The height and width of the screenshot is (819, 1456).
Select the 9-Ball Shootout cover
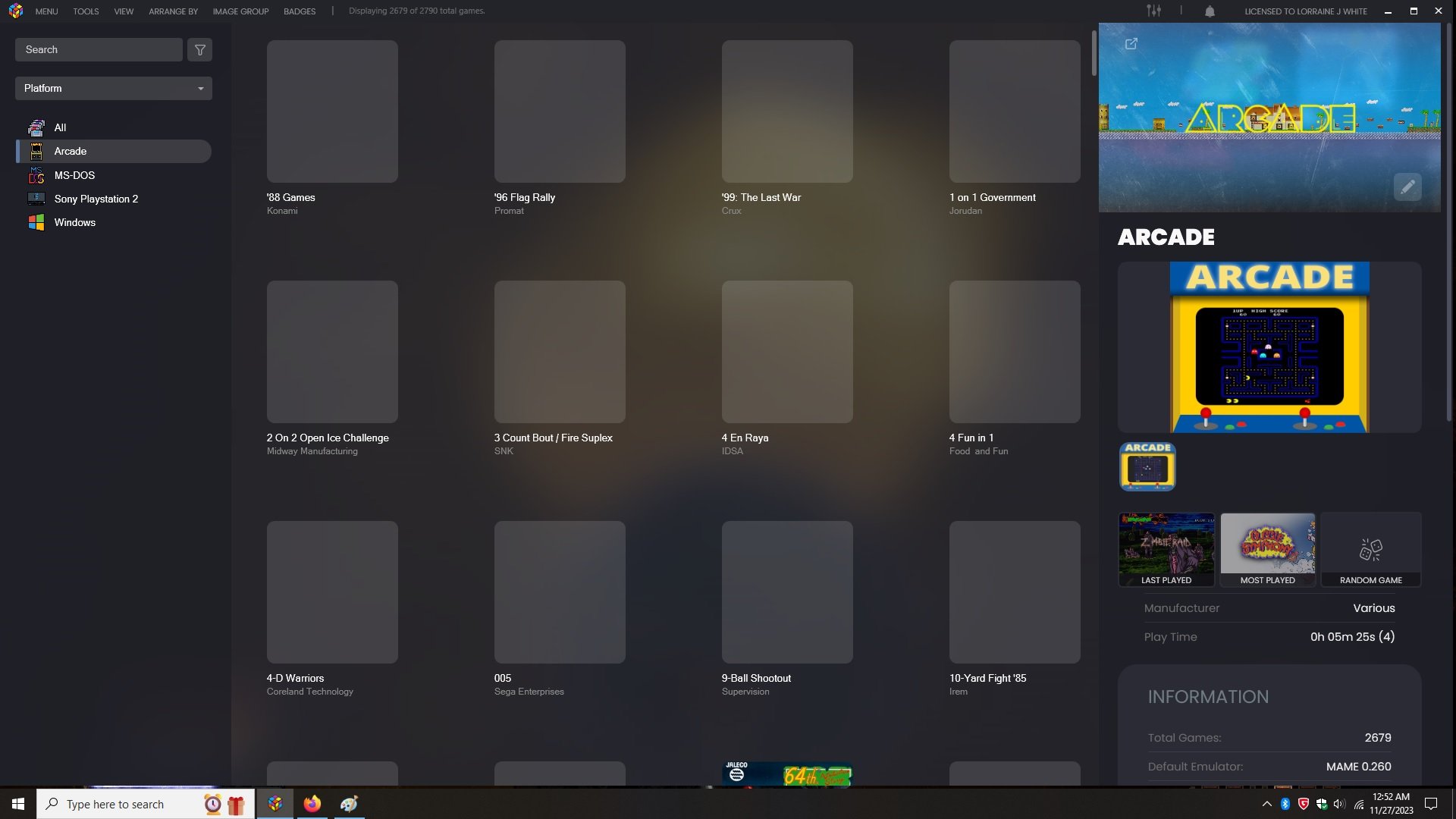click(x=787, y=592)
